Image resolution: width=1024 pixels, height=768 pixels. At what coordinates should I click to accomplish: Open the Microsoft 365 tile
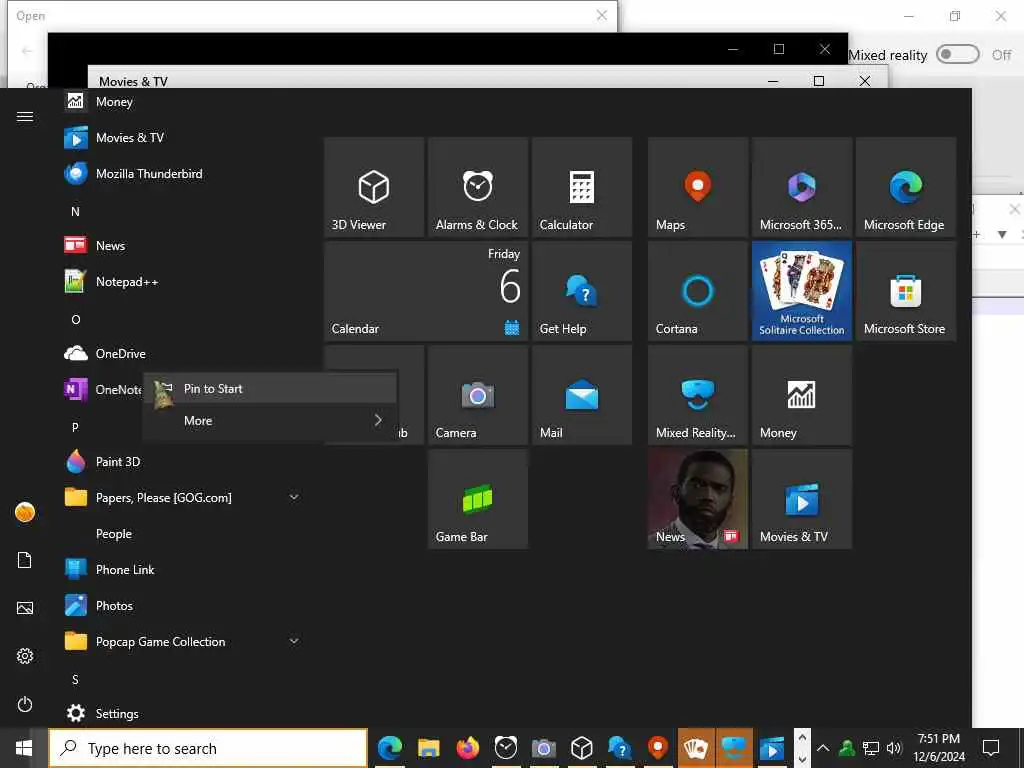tap(801, 187)
